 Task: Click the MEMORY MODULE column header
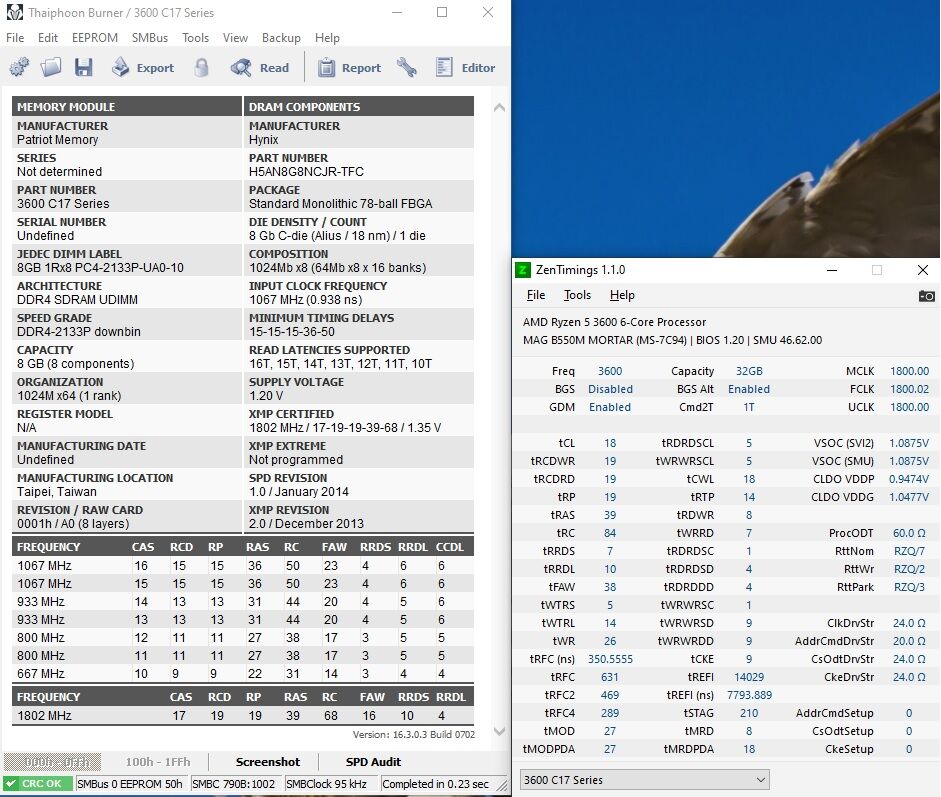click(x=127, y=106)
